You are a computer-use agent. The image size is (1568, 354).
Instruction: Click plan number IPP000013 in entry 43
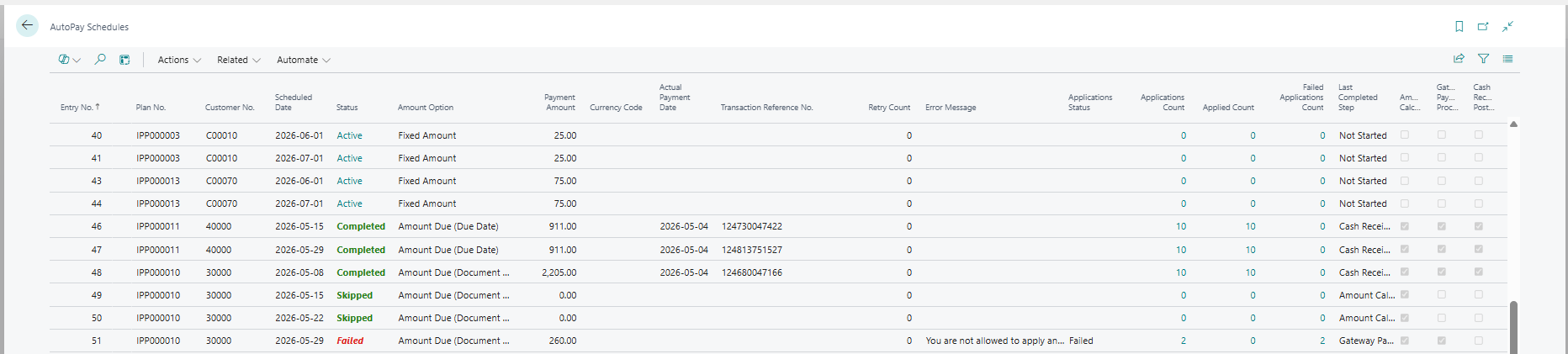(x=158, y=181)
